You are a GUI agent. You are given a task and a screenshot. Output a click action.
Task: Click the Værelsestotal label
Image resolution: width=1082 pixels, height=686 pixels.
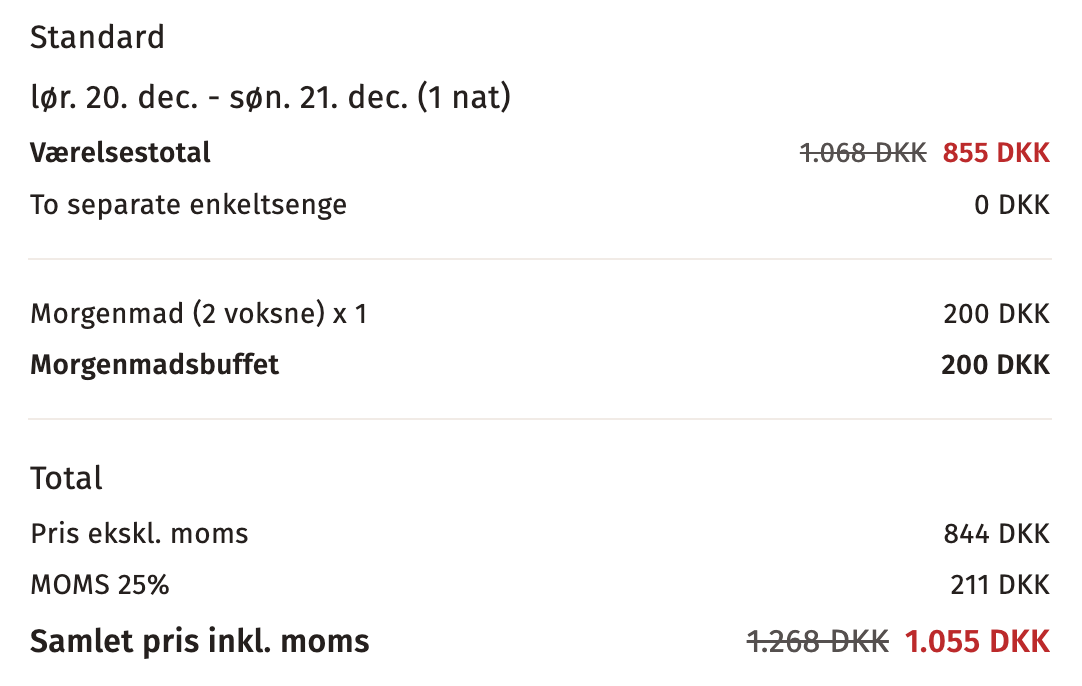(120, 153)
